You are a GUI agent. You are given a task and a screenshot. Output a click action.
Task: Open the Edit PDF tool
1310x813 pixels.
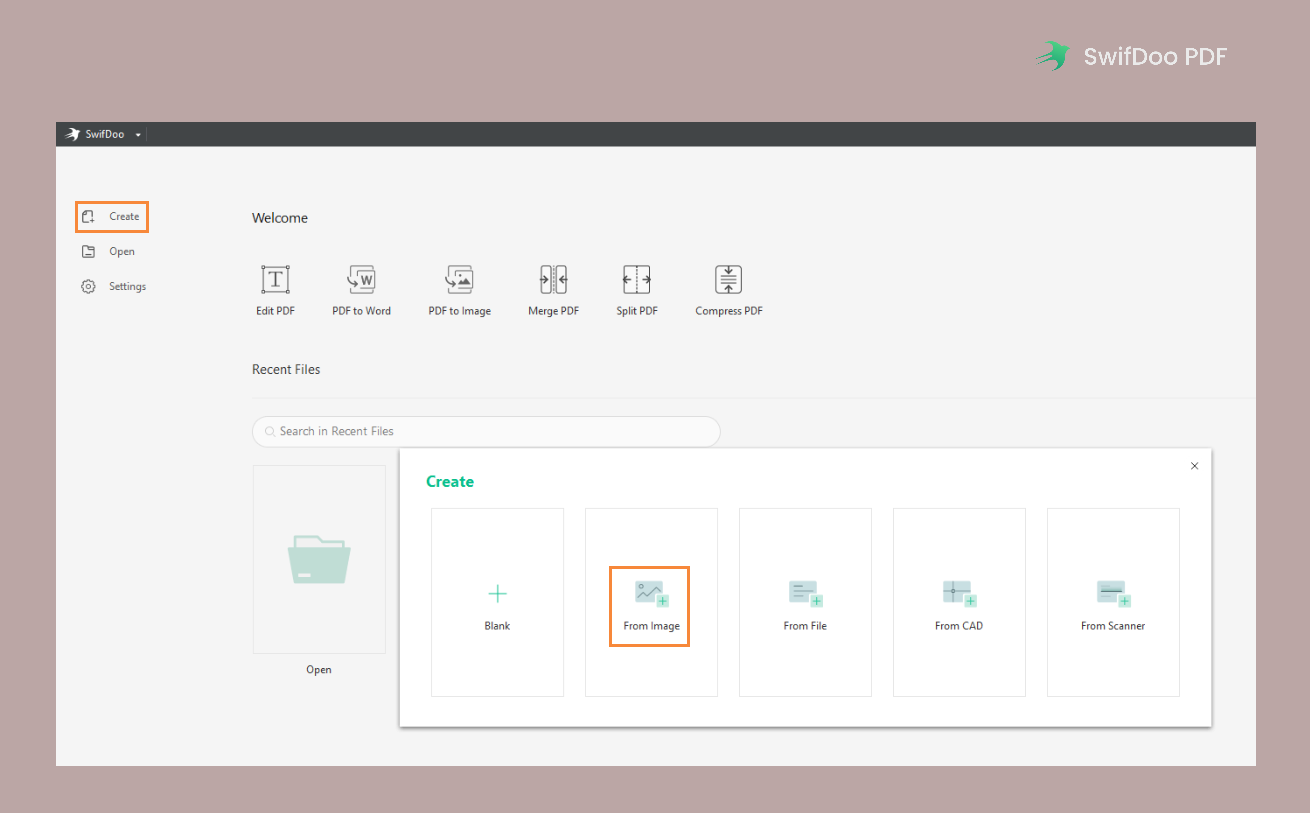pos(275,290)
